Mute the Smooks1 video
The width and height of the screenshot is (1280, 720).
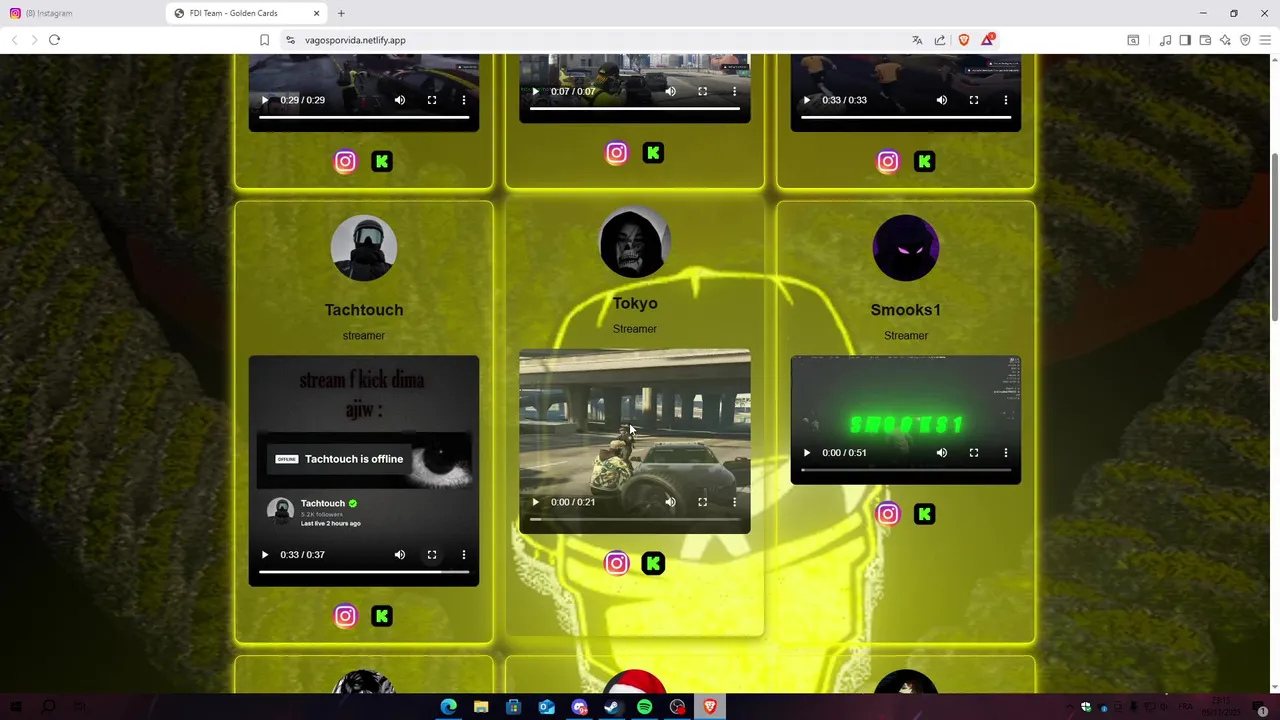pos(942,453)
